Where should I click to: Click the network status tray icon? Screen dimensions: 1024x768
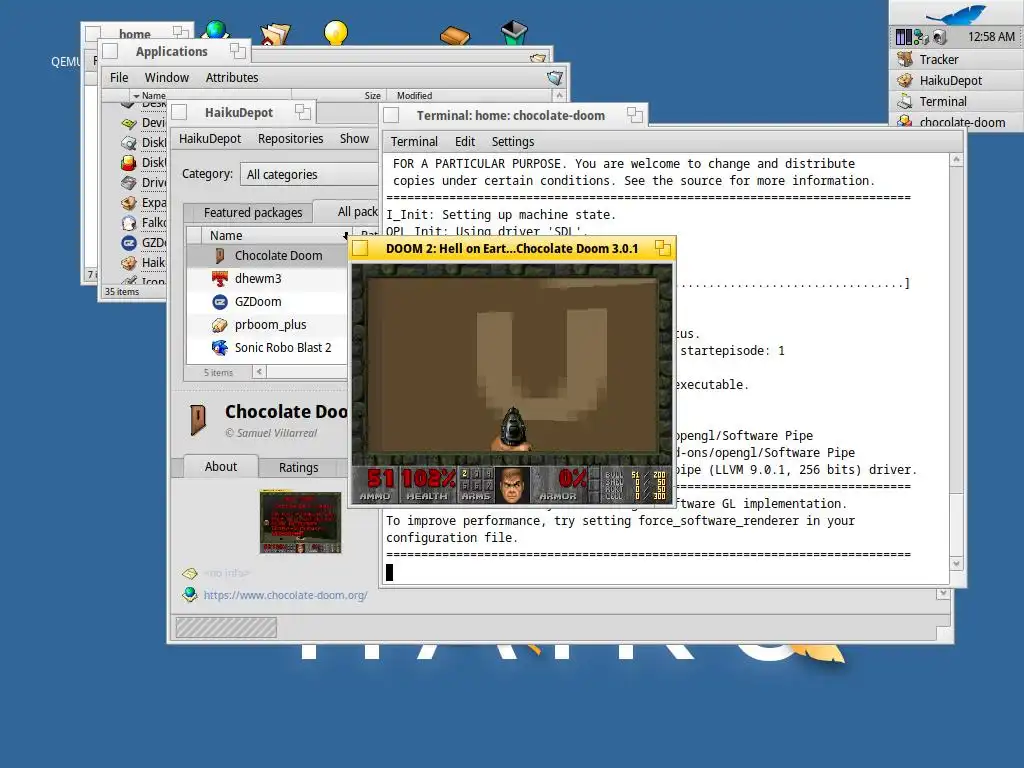(x=921, y=37)
